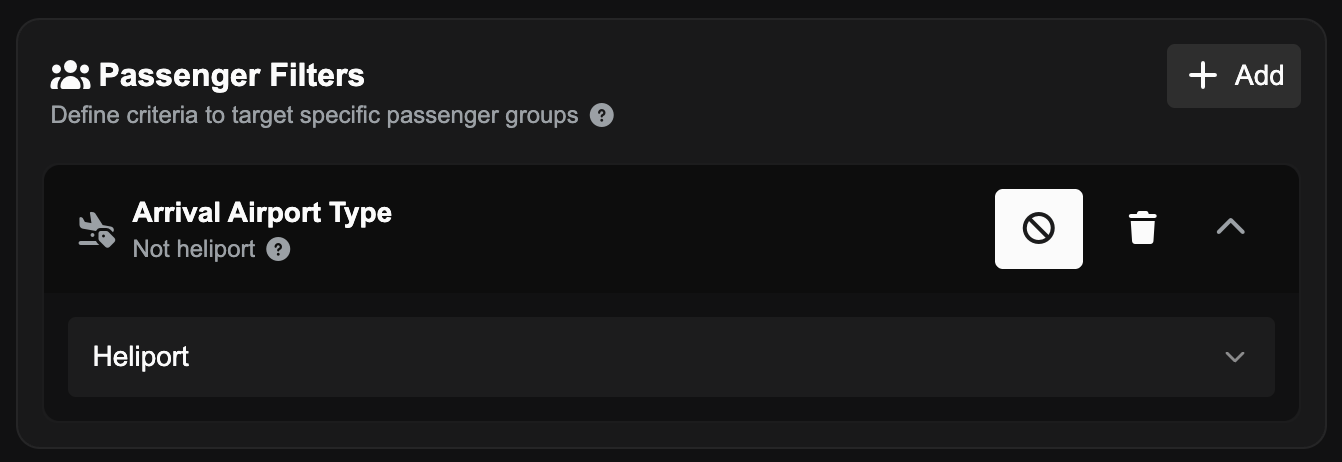
Task: Click the criteria description text
Action: 314,115
